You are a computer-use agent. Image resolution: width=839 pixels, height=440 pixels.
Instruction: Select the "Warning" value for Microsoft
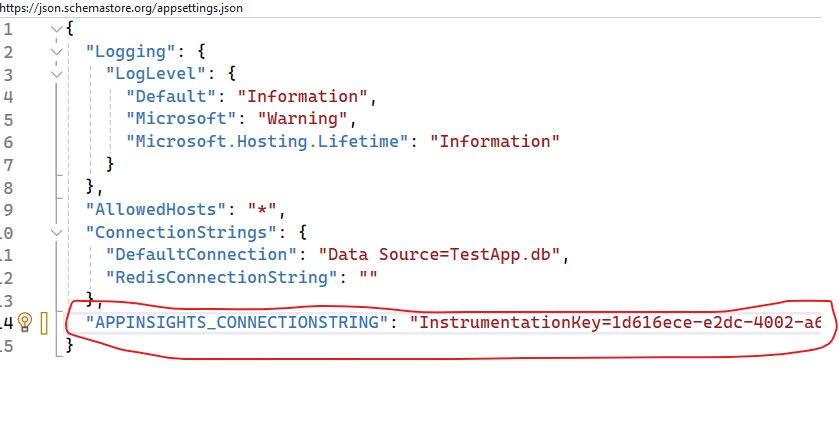[303, 118]
